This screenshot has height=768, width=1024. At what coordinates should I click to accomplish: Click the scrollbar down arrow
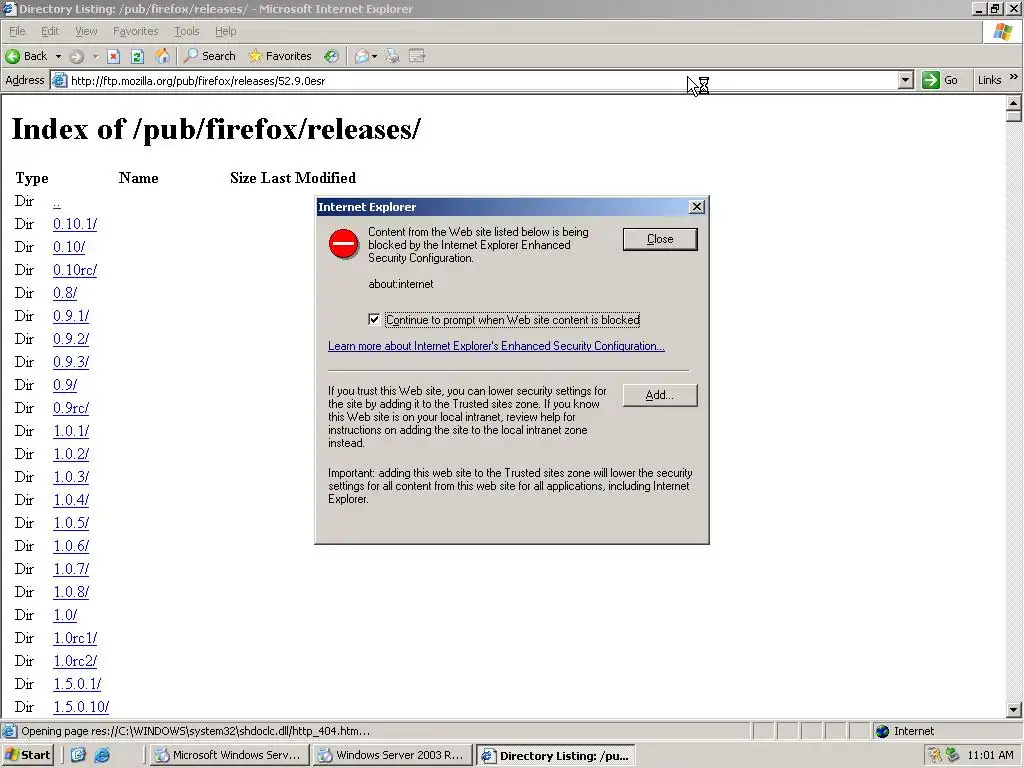(1014, 710)
